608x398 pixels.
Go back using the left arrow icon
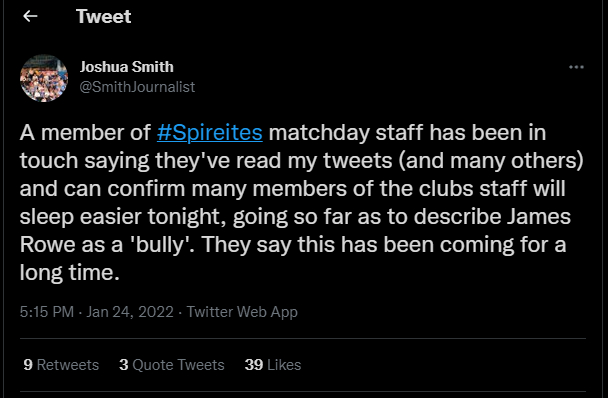(30, 16)
